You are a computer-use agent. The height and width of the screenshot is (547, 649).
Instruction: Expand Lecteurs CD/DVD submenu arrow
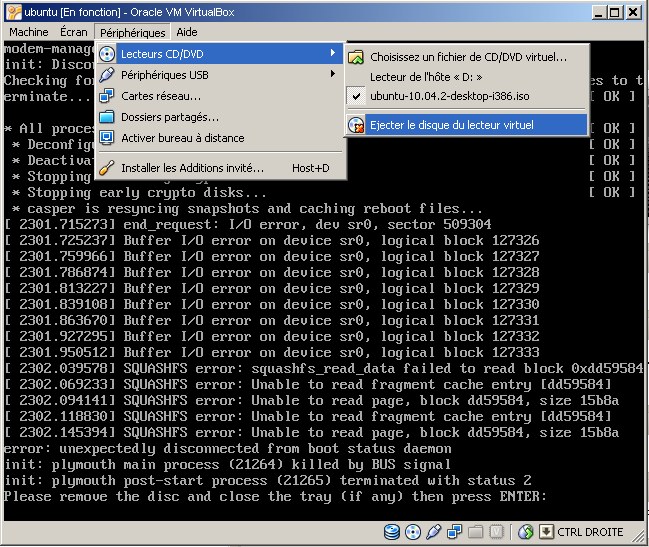(333, 53)
